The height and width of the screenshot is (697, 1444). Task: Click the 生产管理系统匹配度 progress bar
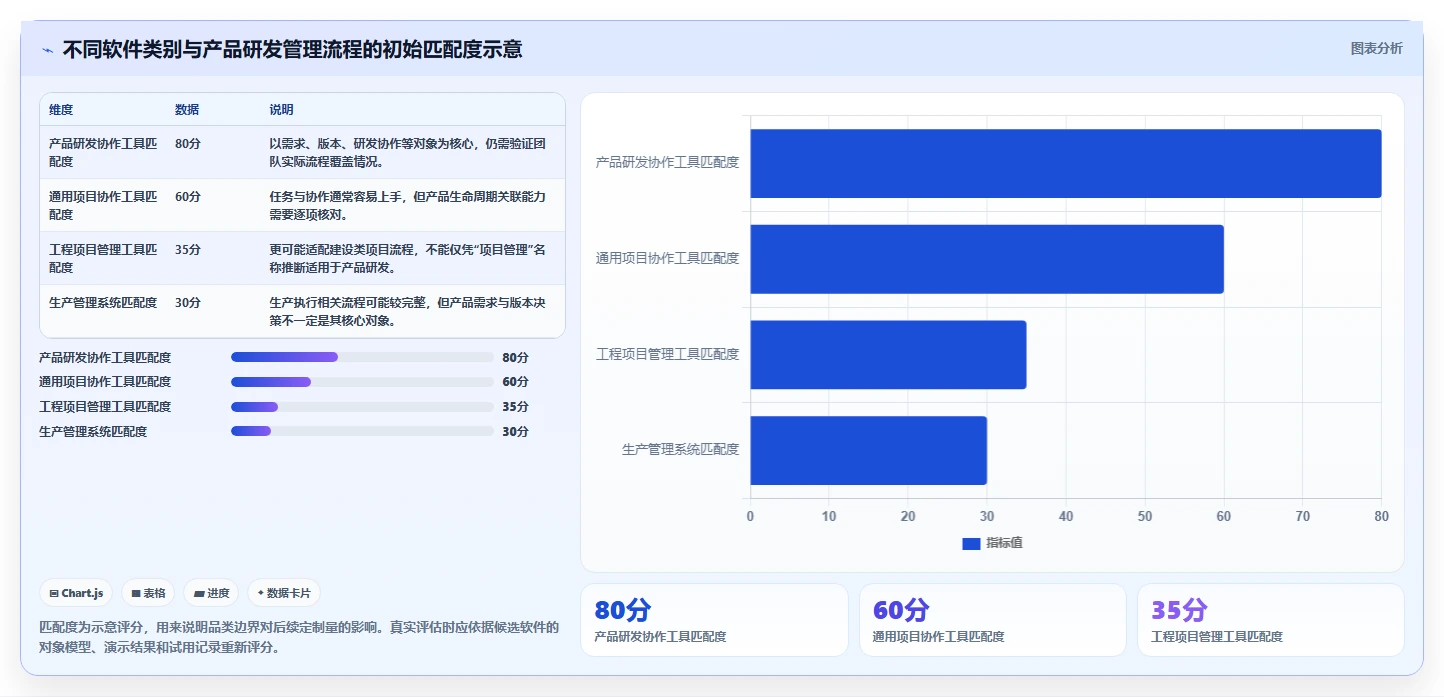pyautogui.click(x=362, y=431)
